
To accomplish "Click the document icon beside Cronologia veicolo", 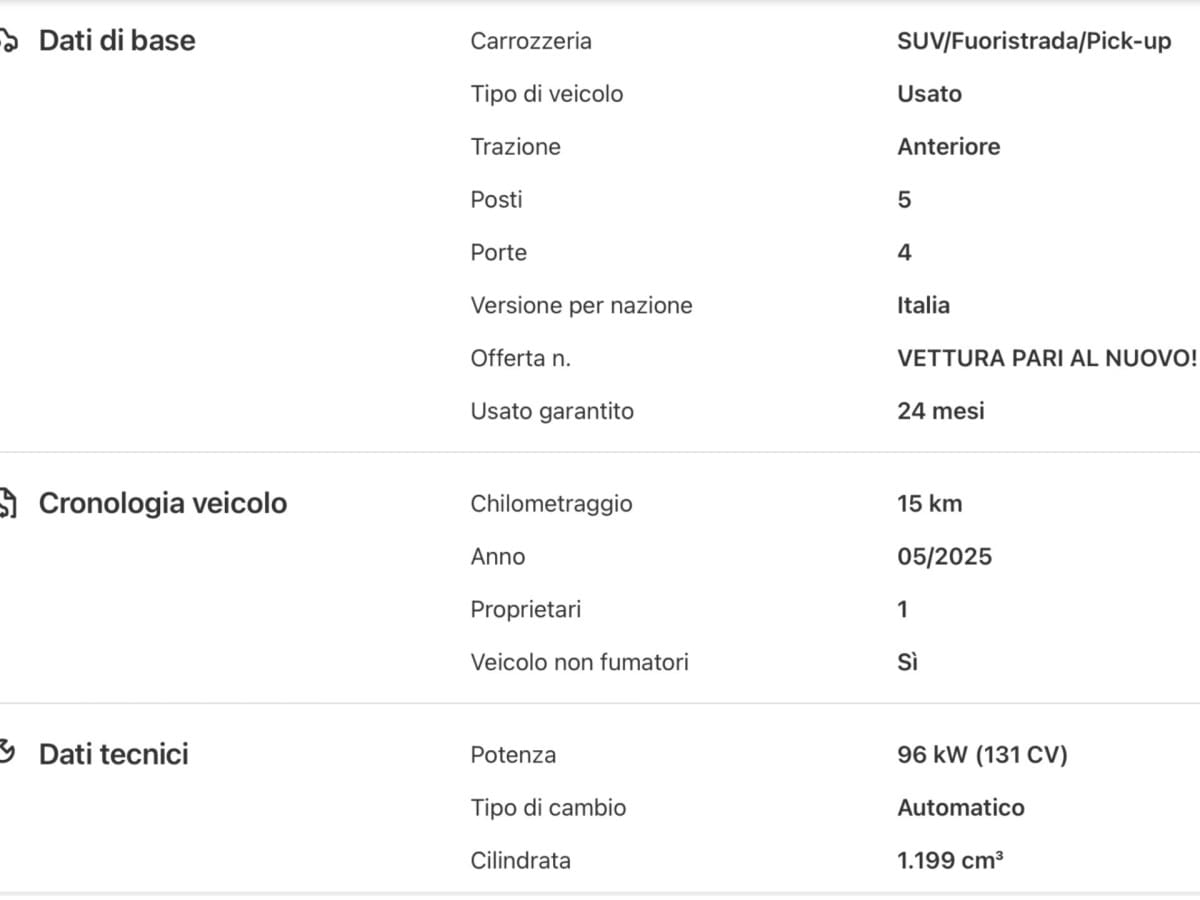I will (8, 503).
